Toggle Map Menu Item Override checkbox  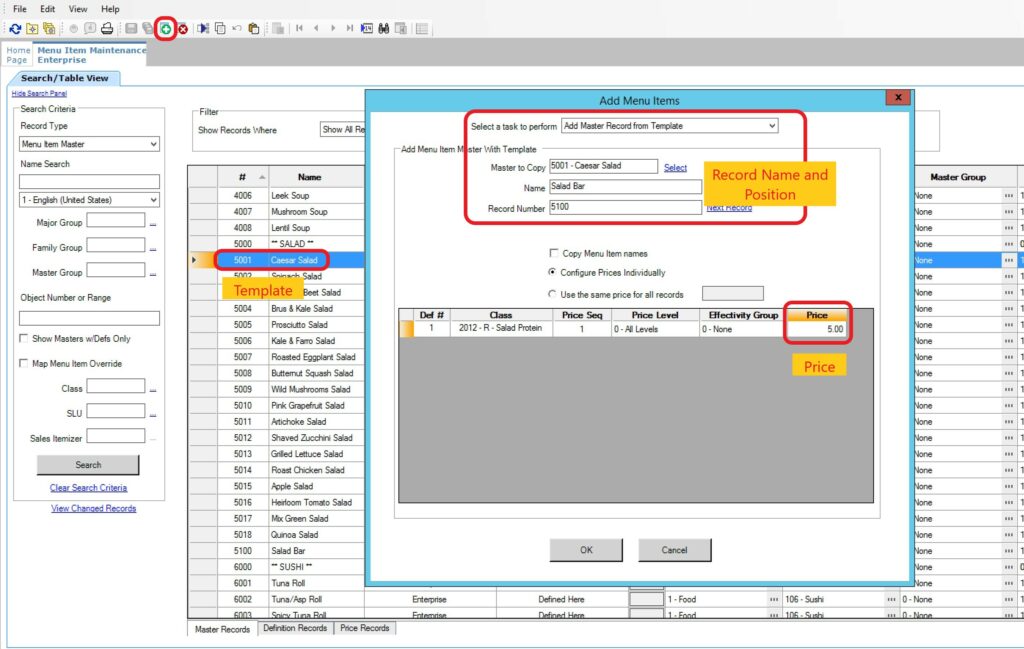tap(24, 363)
